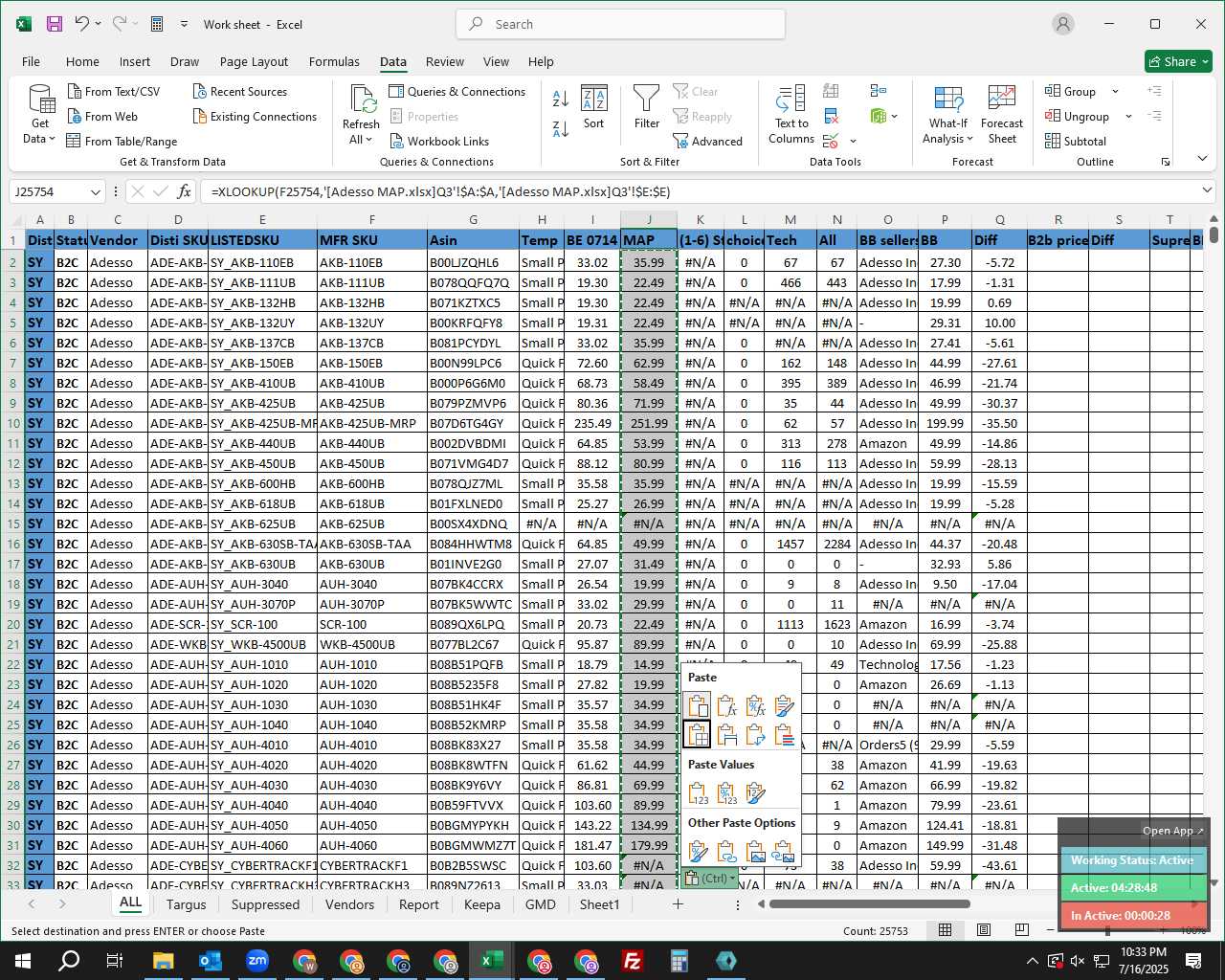Screen dimensions: 1225x980
Task: Expand the Ungroup dropdown arrow
Action: [1128, 117]
